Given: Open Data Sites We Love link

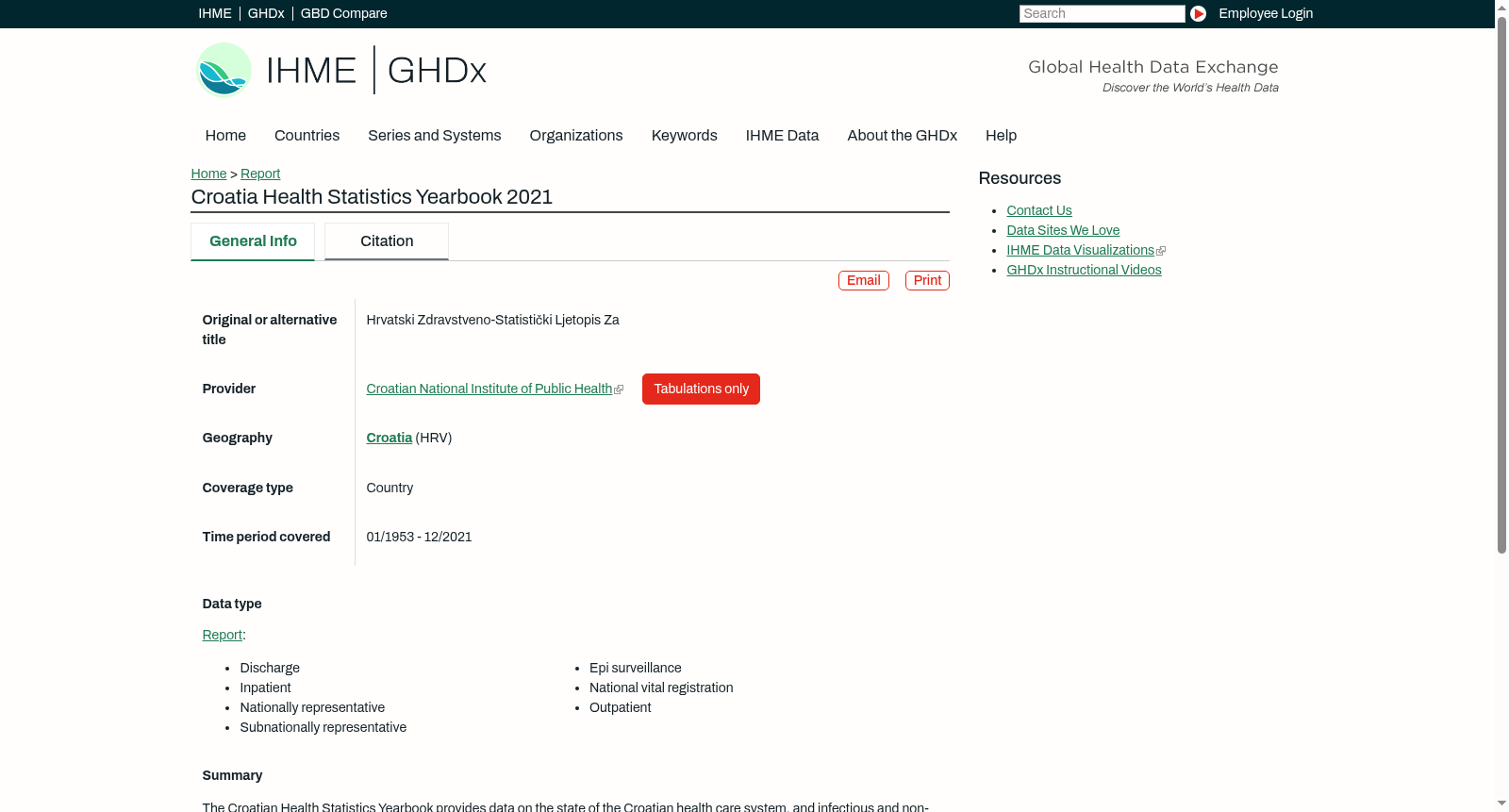Looking at the screenshot, I should point(1063,230).
